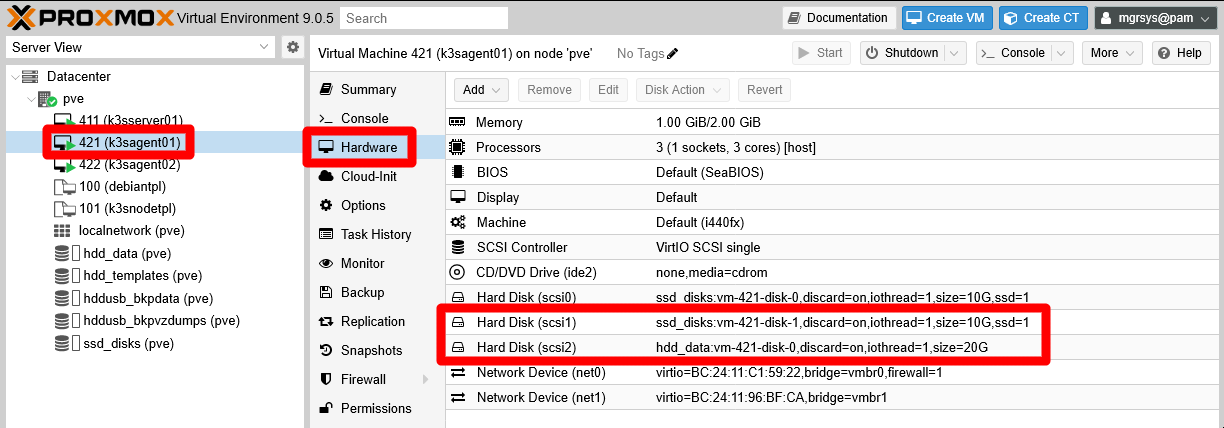This screenshot has width=1224, height=428.
Task: Select the pve node
Action: click(73, 99)
